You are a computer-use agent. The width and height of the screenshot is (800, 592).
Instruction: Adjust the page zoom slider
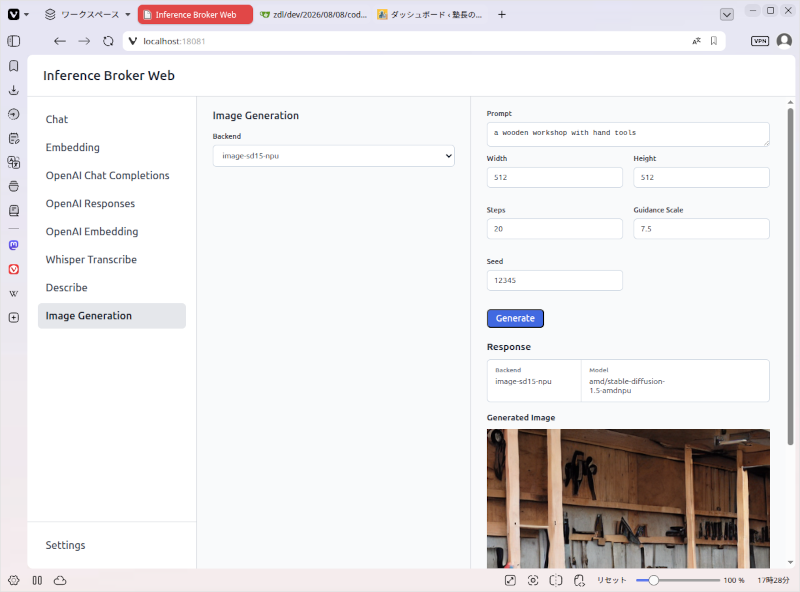[x=678, y=580]
